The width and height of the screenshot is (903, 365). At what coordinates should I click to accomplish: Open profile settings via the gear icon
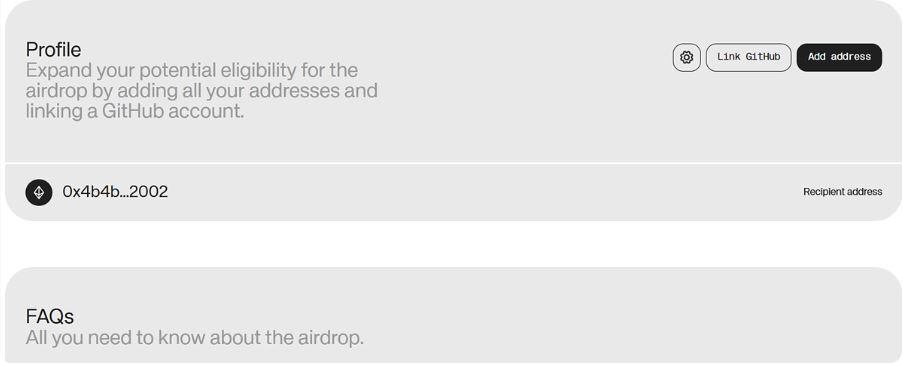(x=686, y=58)
